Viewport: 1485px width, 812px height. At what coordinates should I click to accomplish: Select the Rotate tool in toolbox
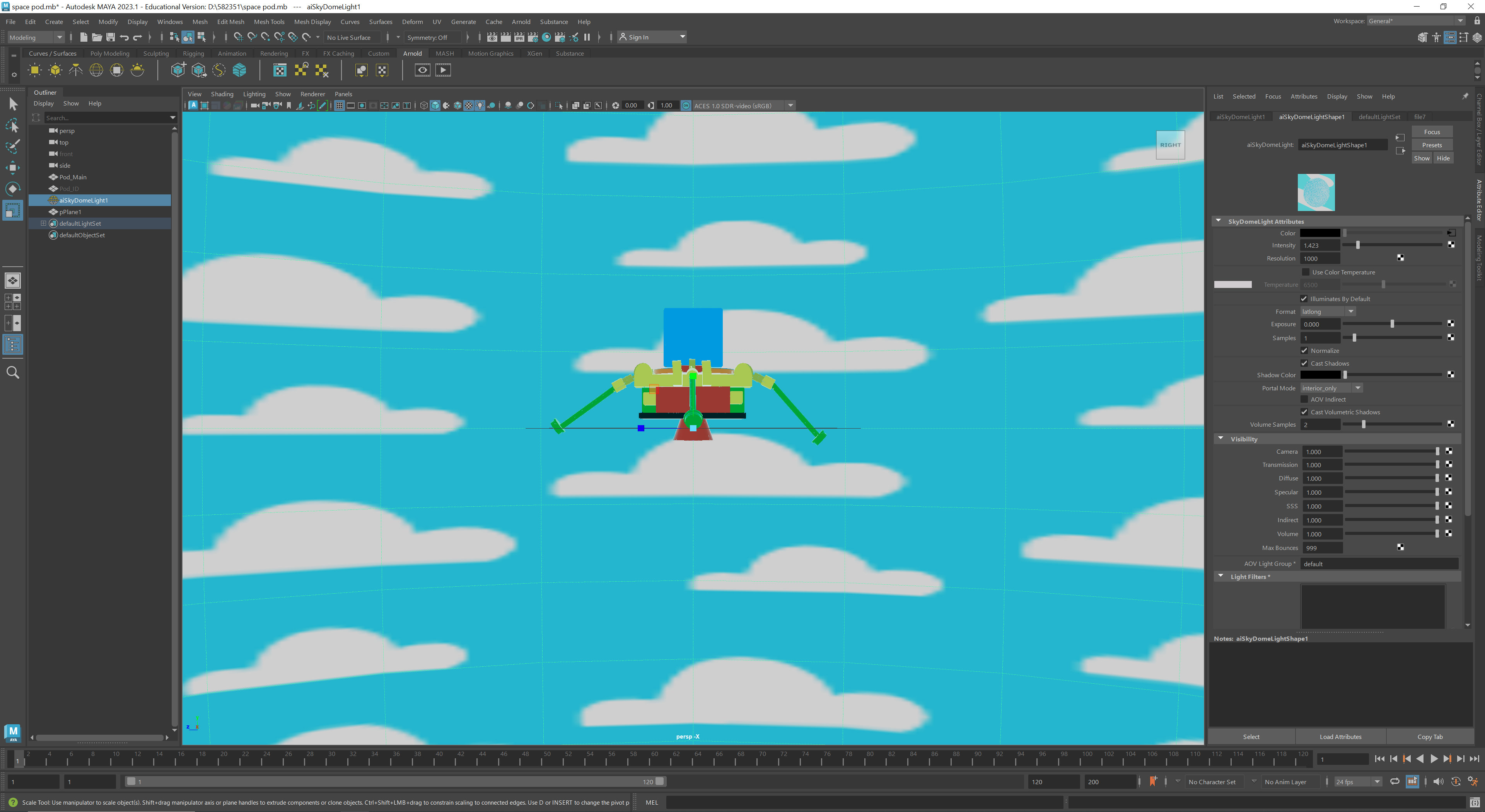coord(12,189)
